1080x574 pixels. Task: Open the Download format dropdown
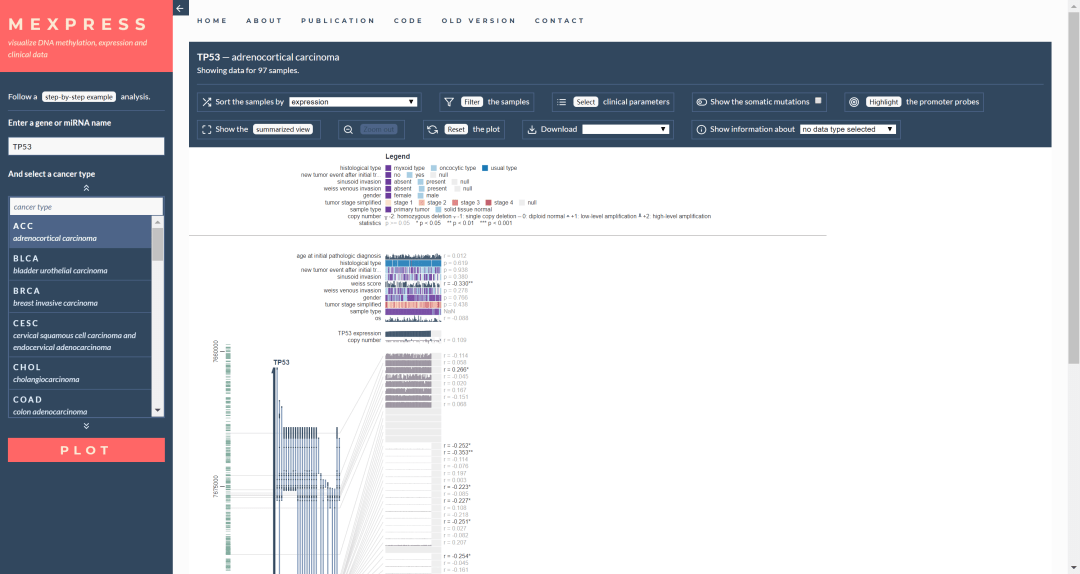coord(625,130)
